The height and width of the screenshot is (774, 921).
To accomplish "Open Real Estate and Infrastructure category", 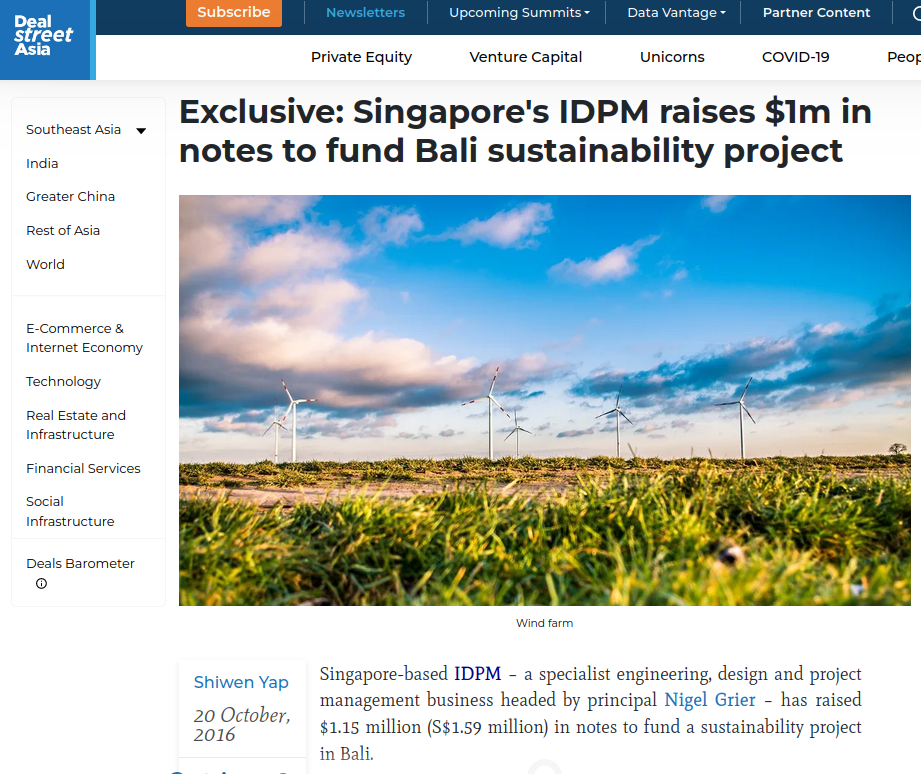I will pyautogui.click(x=76, y=425).
